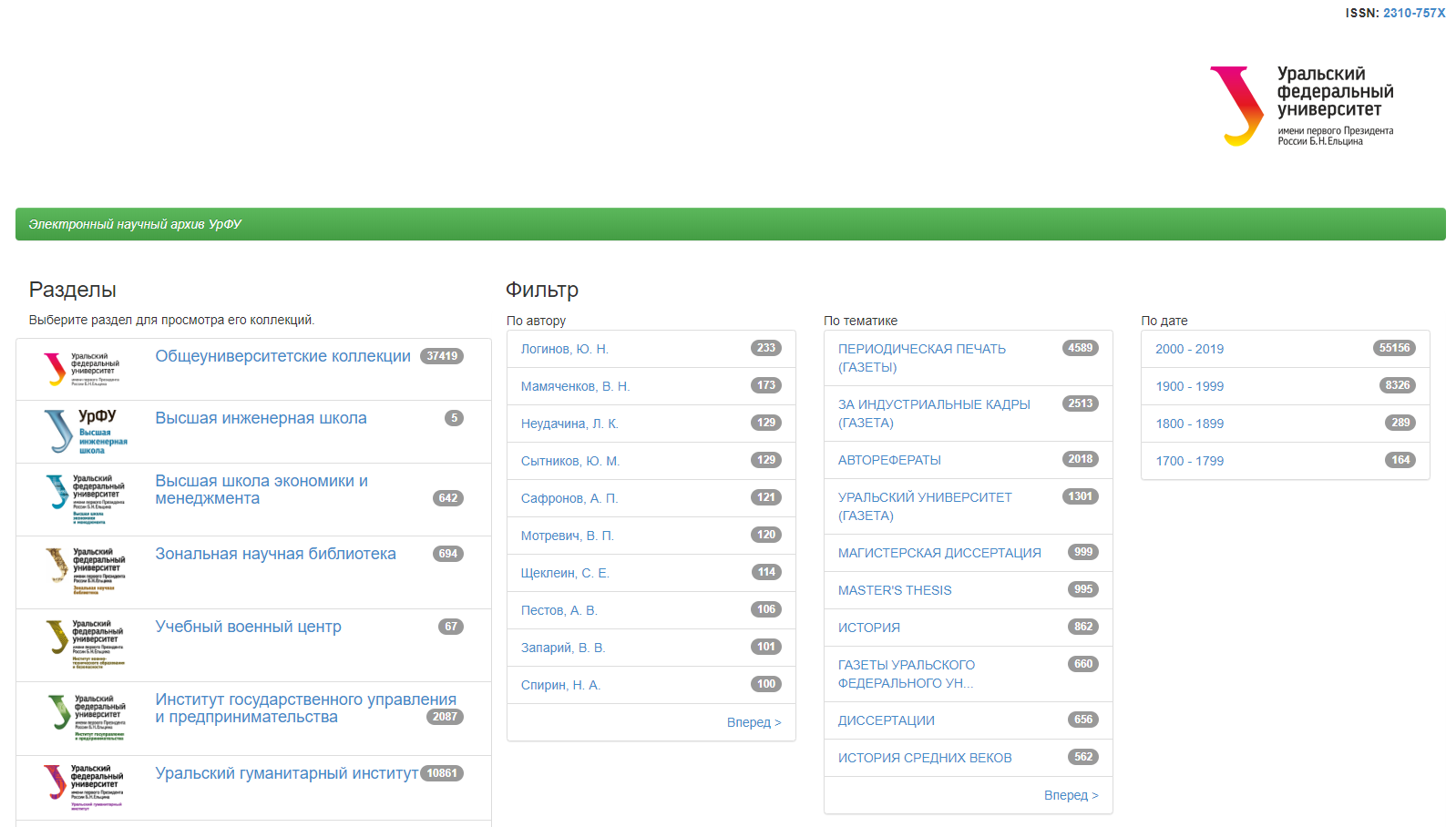Click the 233 badge next to Логинов
Viewport: 1456px width, 827px height.
[766, 348]
